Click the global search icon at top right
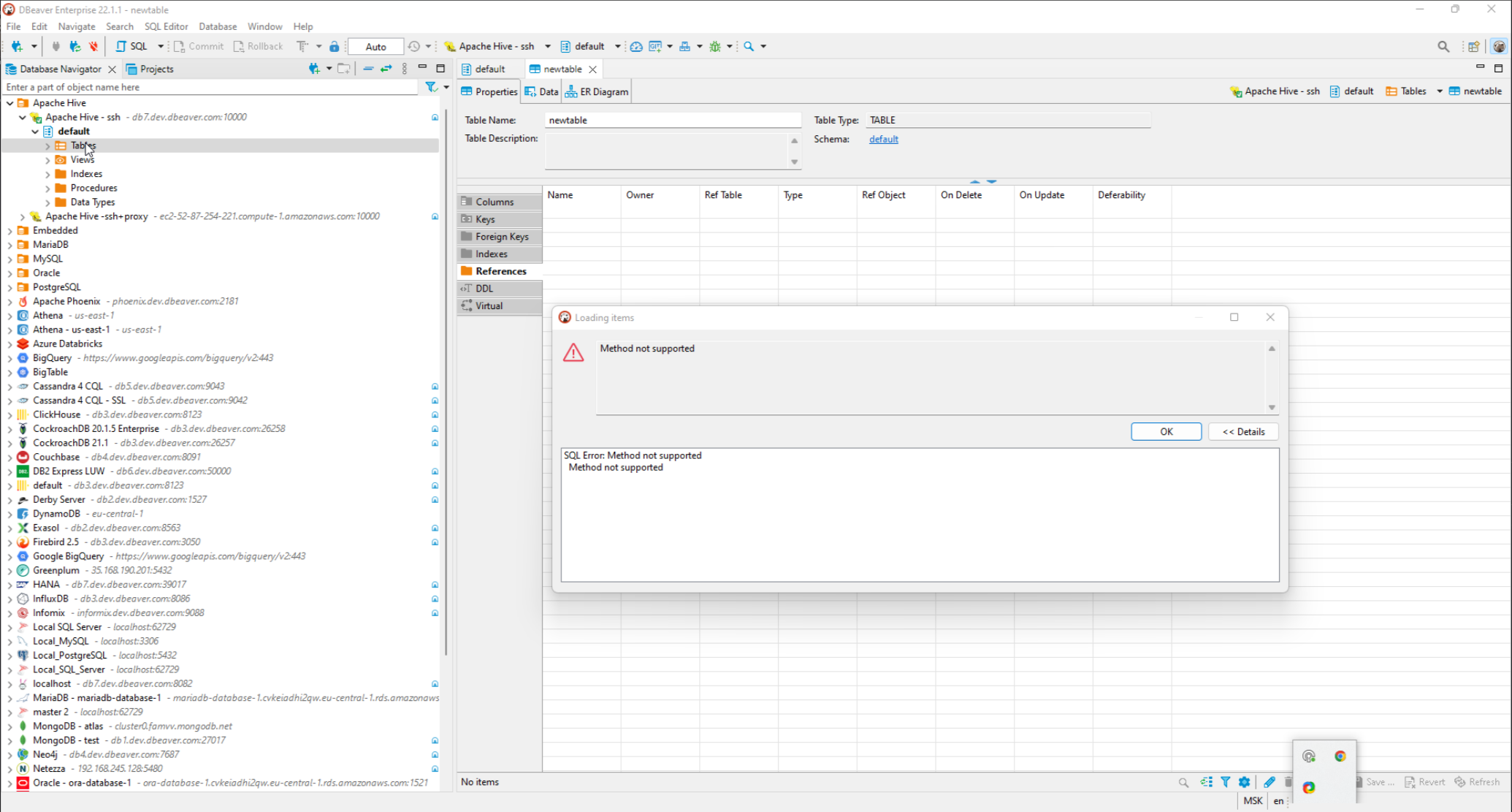This screenshot has height=812, width=1512. [1443, 46]
